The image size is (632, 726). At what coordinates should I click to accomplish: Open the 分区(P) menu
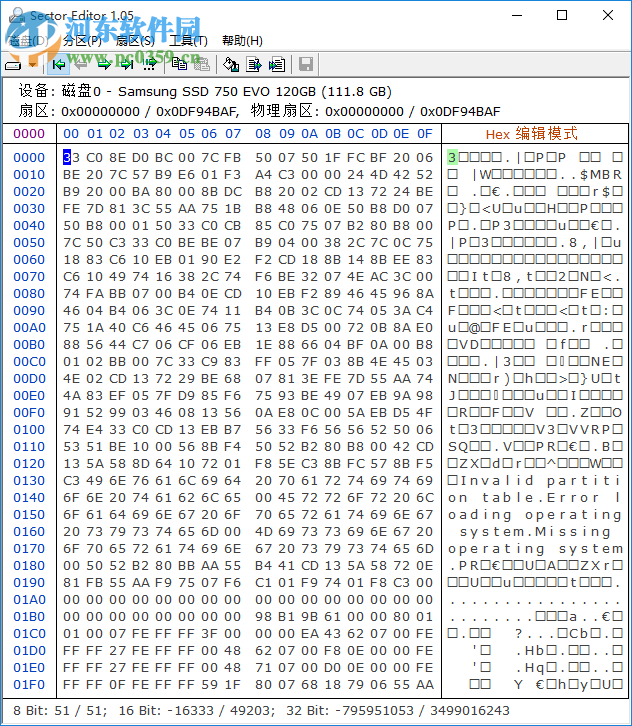click(82, 41)
